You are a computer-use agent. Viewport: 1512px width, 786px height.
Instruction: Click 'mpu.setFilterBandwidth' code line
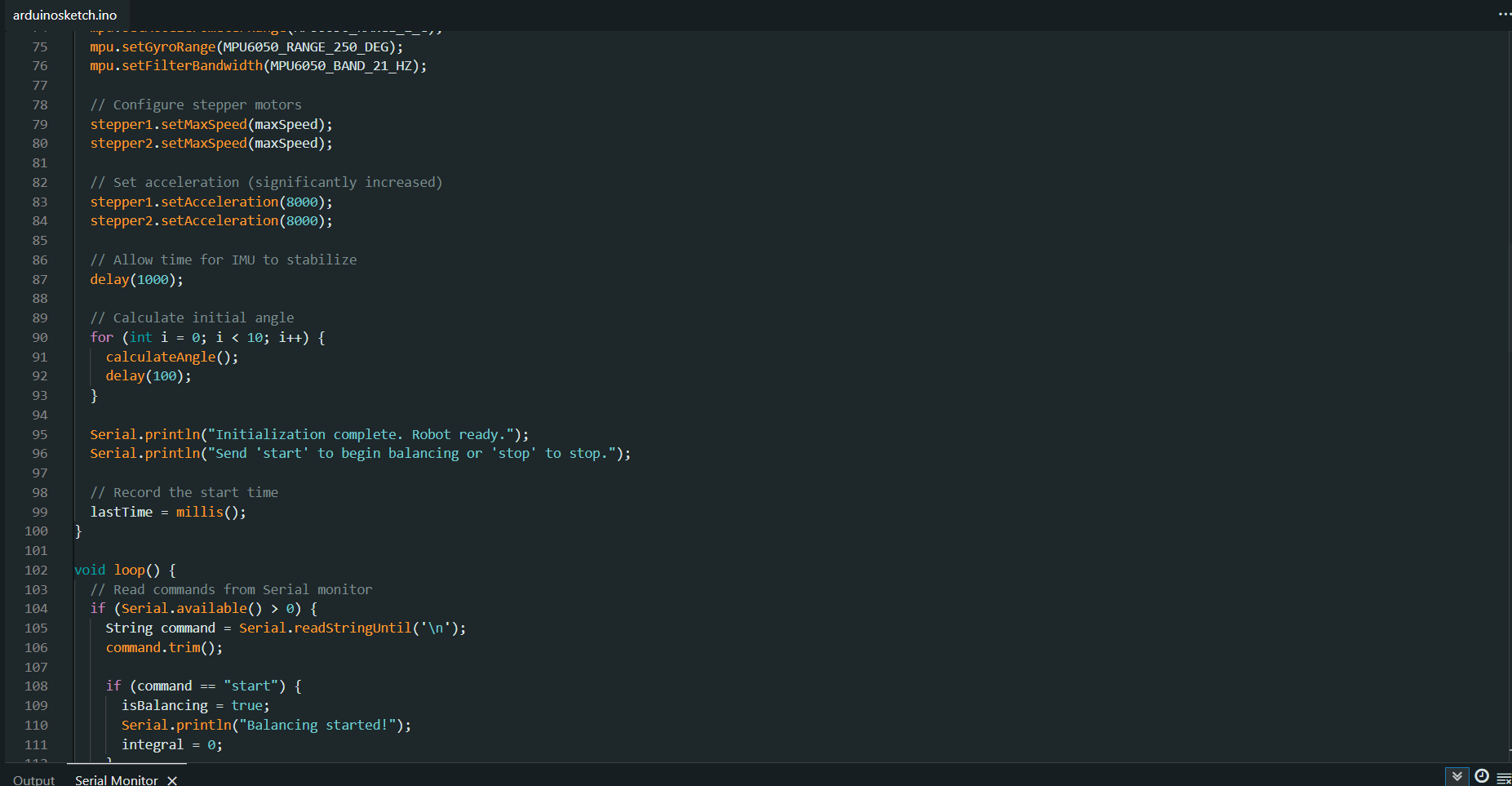coord(259,65)
